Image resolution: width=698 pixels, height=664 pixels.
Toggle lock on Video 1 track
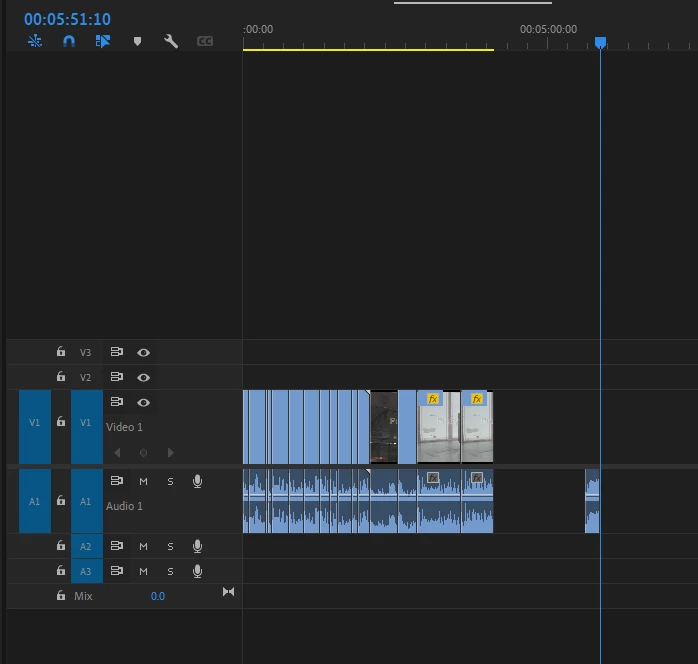coord(61,421)
